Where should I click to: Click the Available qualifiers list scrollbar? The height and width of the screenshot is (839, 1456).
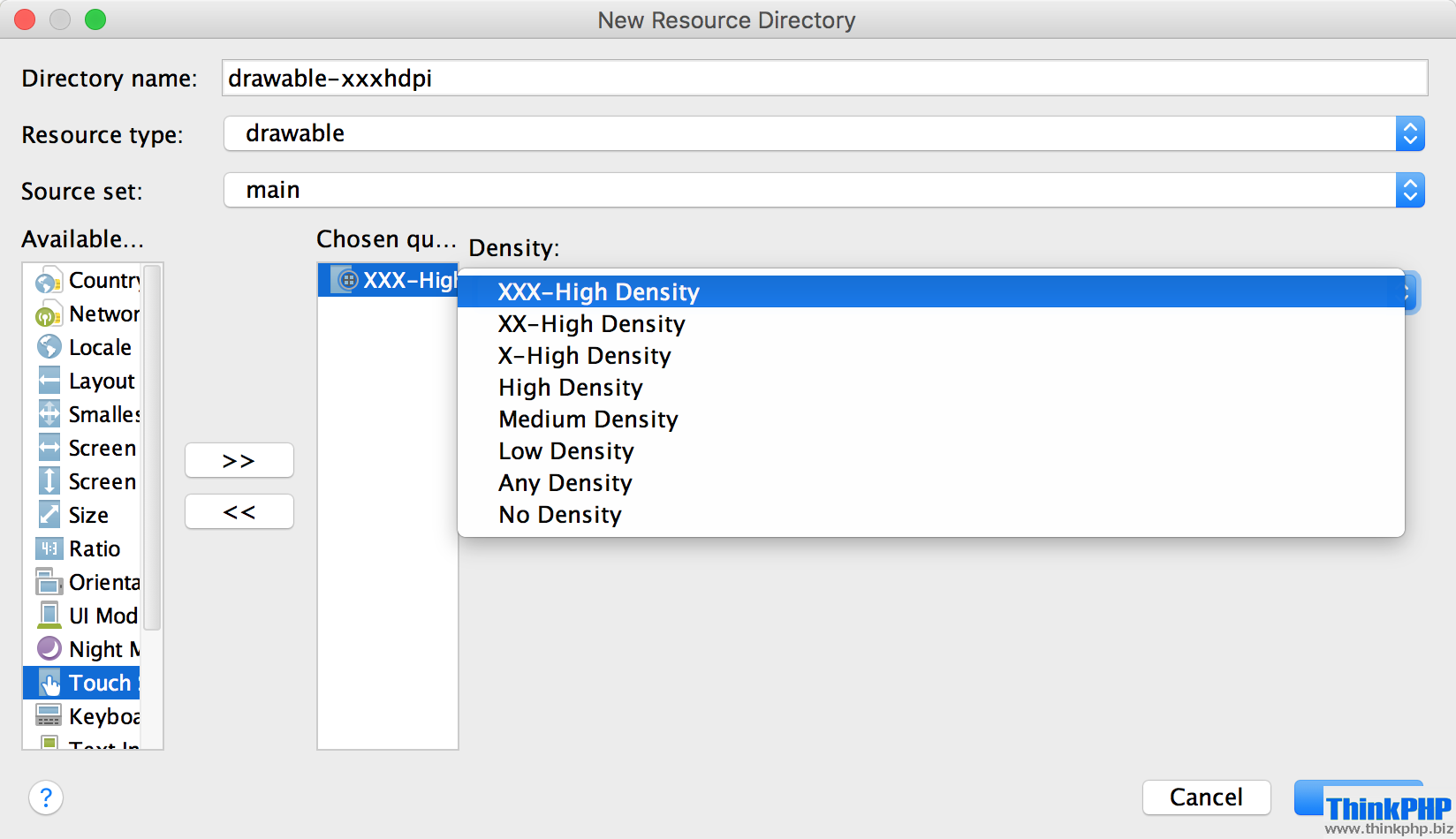coord(152,447)
